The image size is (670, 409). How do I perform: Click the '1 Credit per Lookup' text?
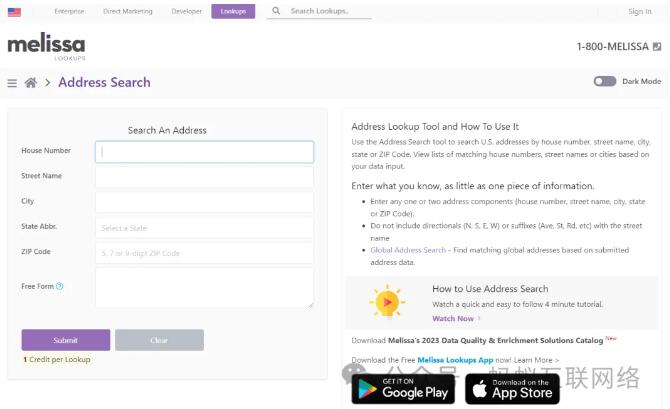tap(57, 359)
